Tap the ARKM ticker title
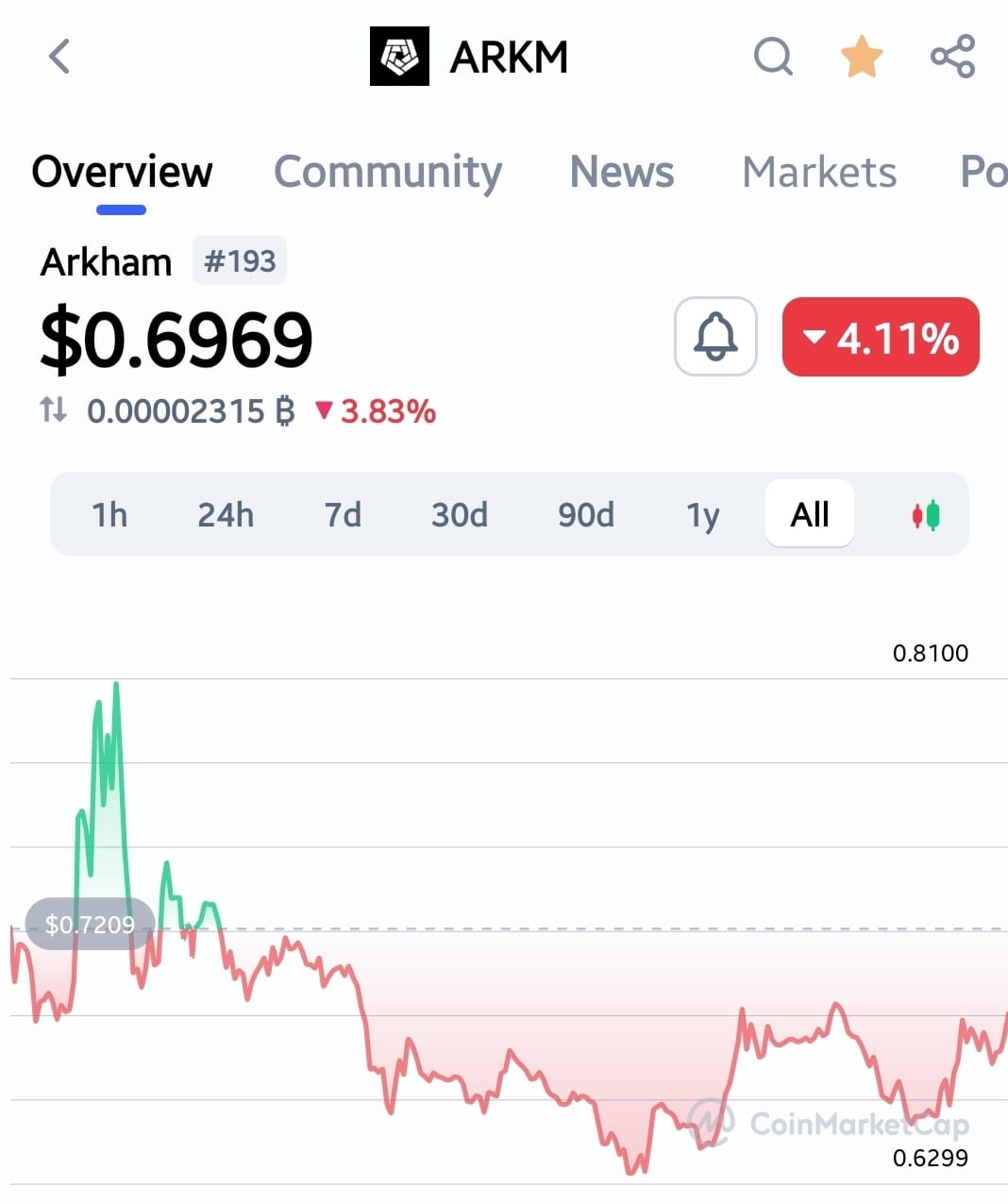1008x1204 pixels. coord(510,58)
